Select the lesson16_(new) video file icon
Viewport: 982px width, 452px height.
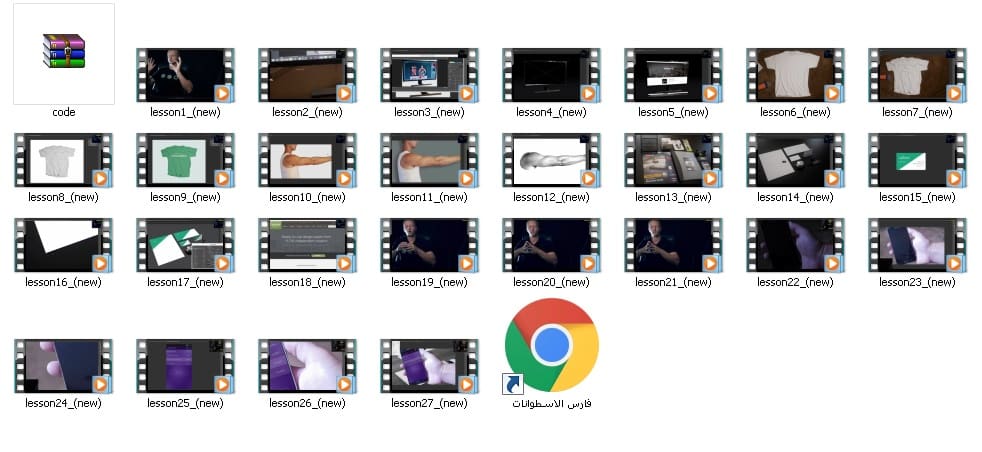coord(63,245)
